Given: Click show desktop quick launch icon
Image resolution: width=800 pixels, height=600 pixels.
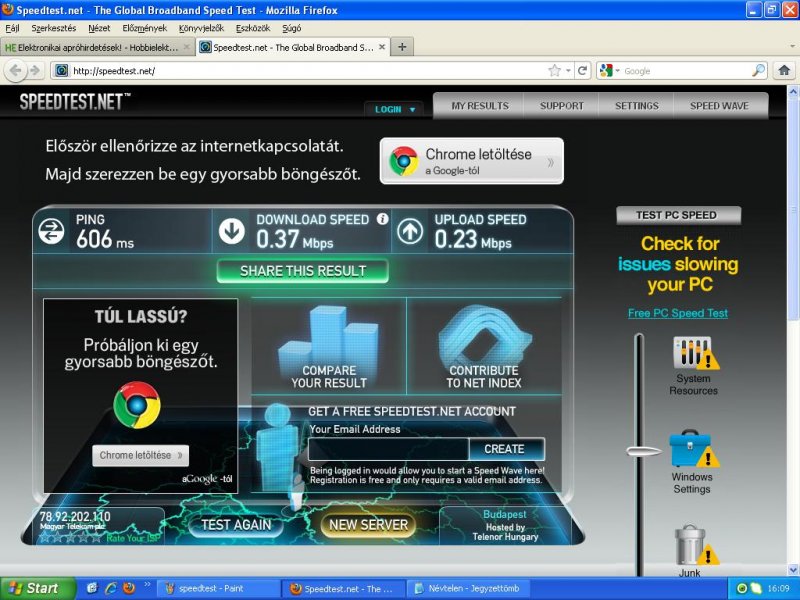Looking at the screenshot, I should [x=92, y=588].
